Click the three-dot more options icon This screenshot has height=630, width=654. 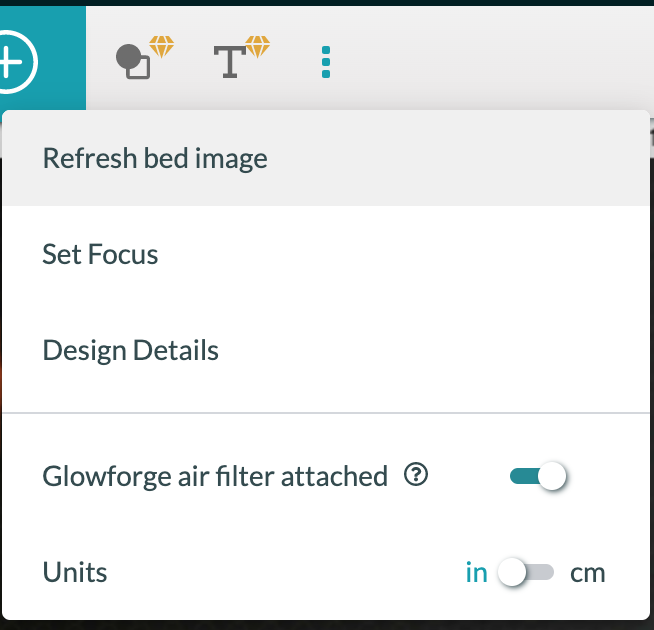point(326,62)
